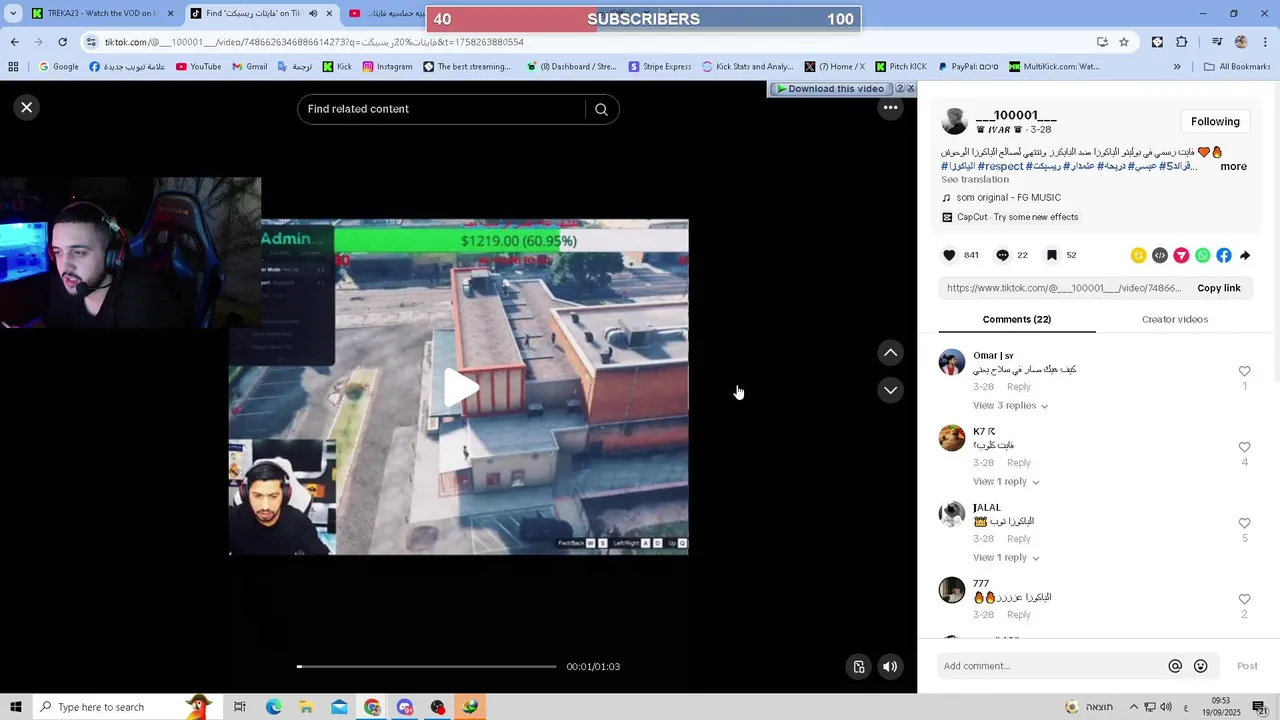Image resolution: width=1280 pixels, height=720 pixels.
Task: Like JALAL's comment with heart
Action: pos(1244,523)
